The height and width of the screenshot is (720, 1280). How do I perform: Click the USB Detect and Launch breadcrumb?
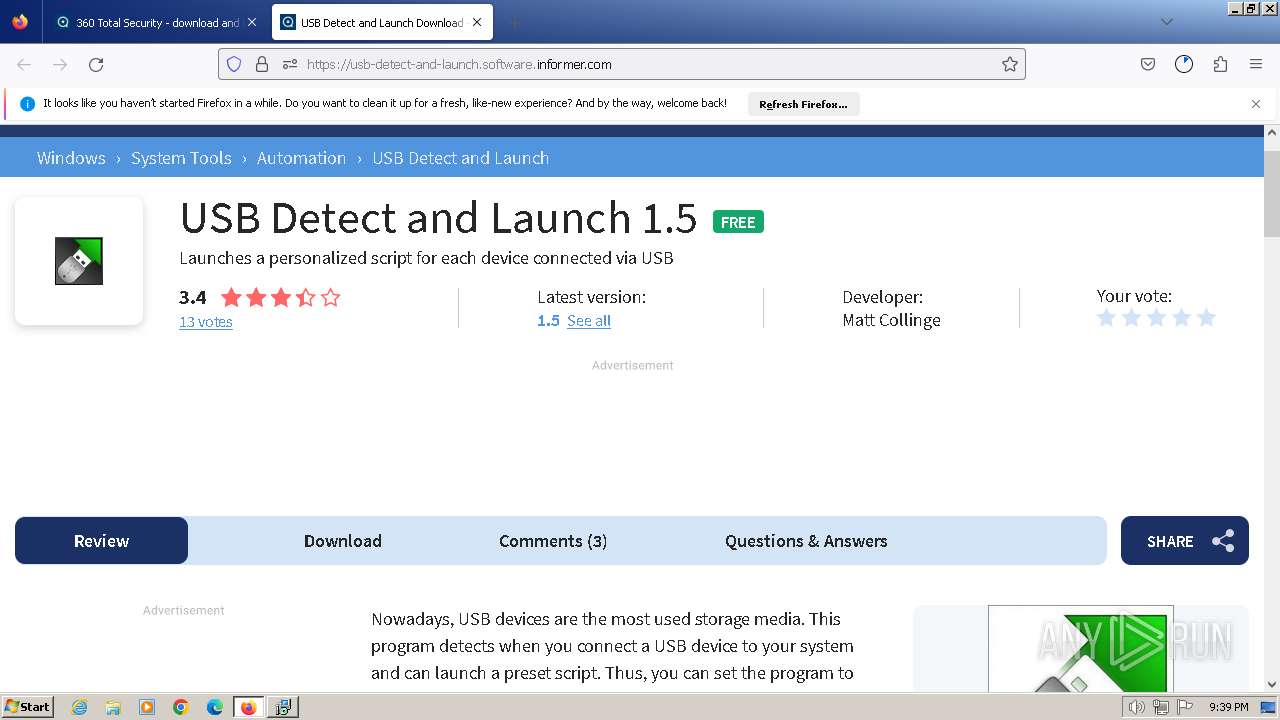click(460, 158)
